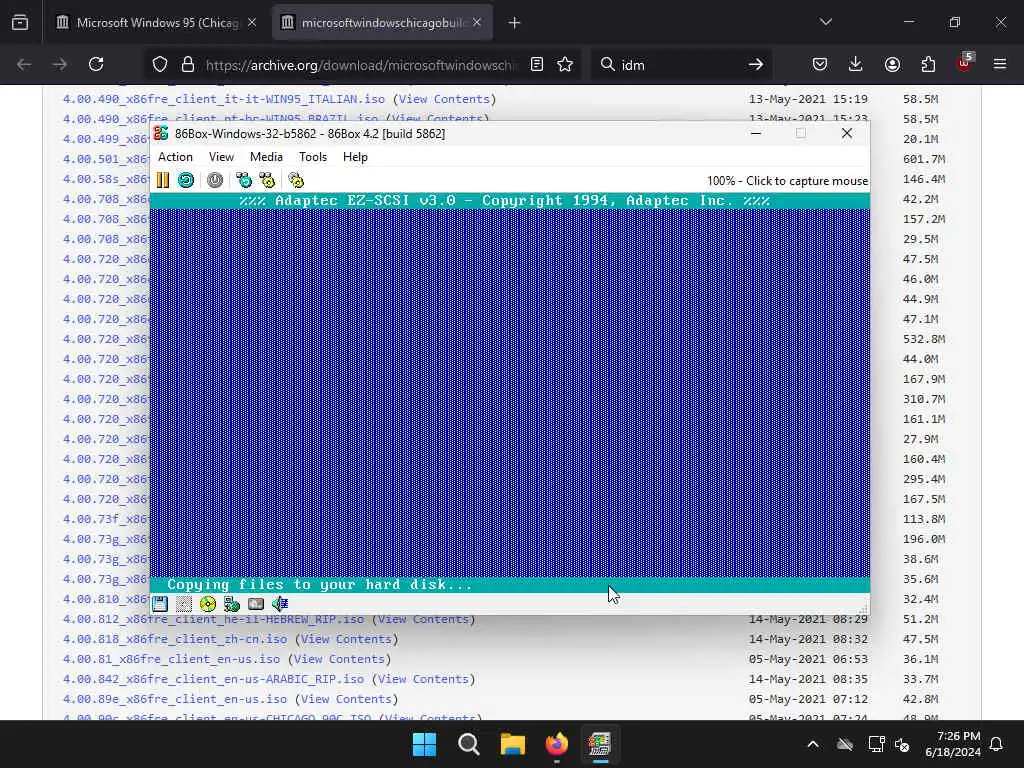Open Firefox View from the tab bar icon

(20, 23)
